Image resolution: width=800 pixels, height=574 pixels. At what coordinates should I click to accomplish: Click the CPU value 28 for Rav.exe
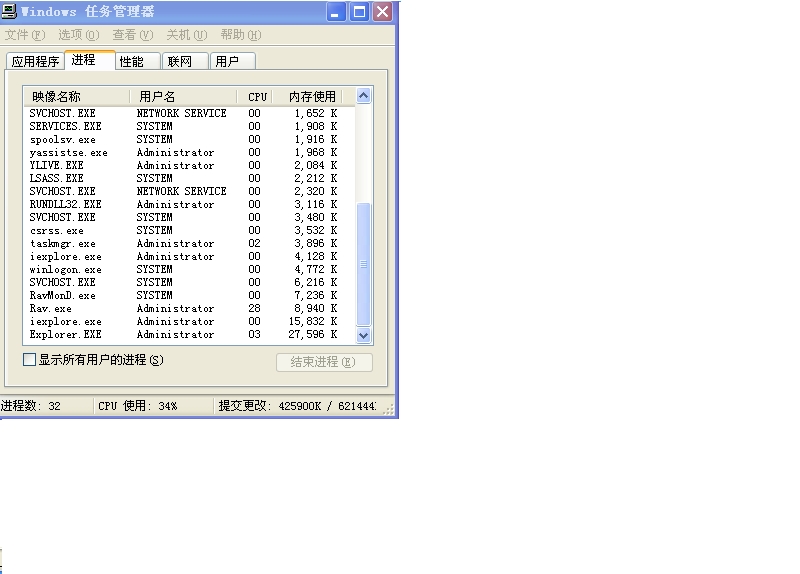[x=254, y=308]
